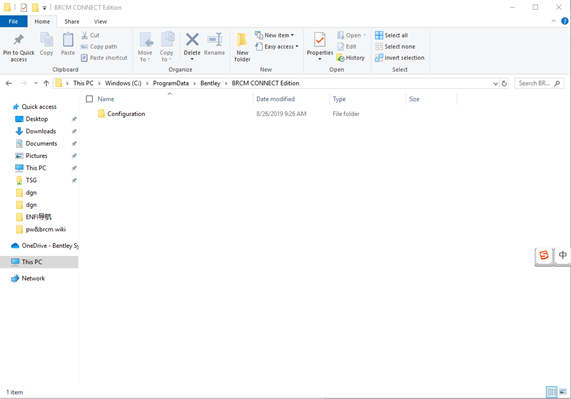Click Cut in the Clipboard group
This screenshot has height=399, width=571.
point(90,35)
